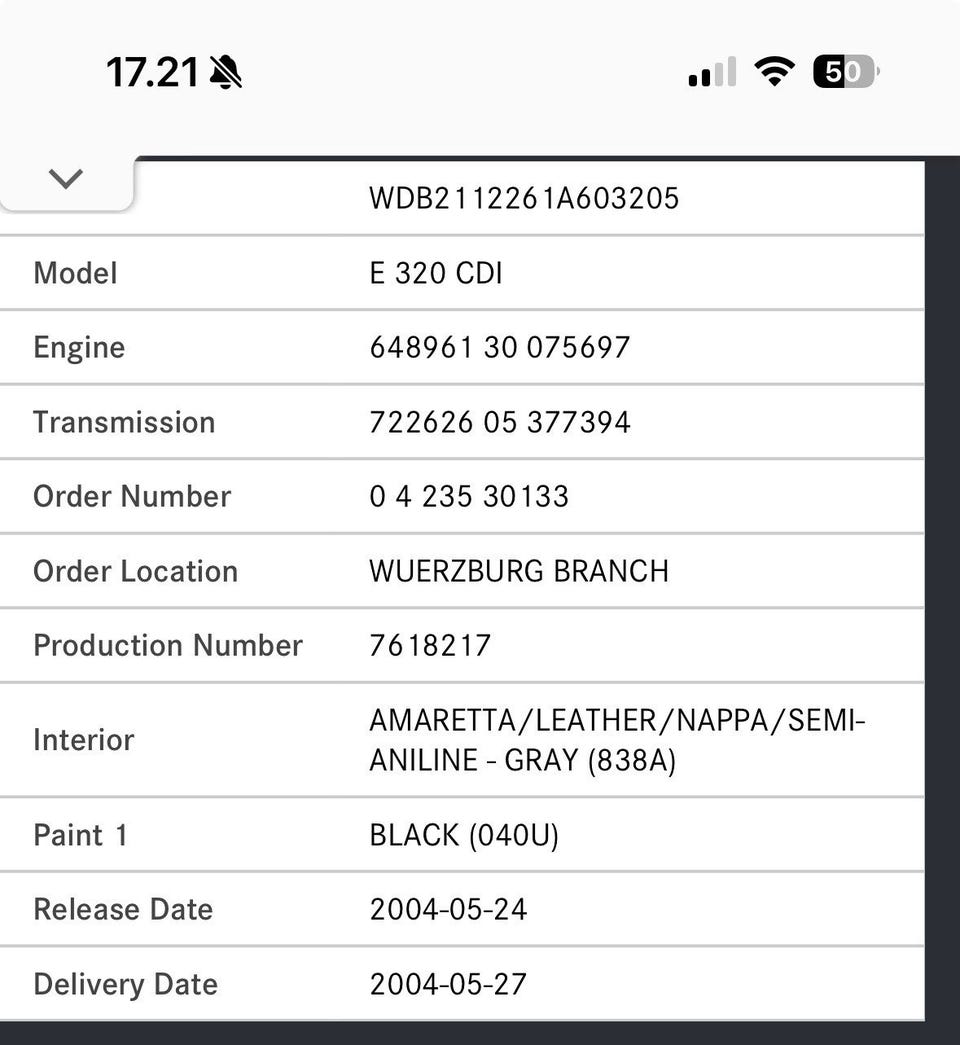Viewport: 960px width, 1045px height.
Task: Tap the Engine row label
Action: (79, 347)
